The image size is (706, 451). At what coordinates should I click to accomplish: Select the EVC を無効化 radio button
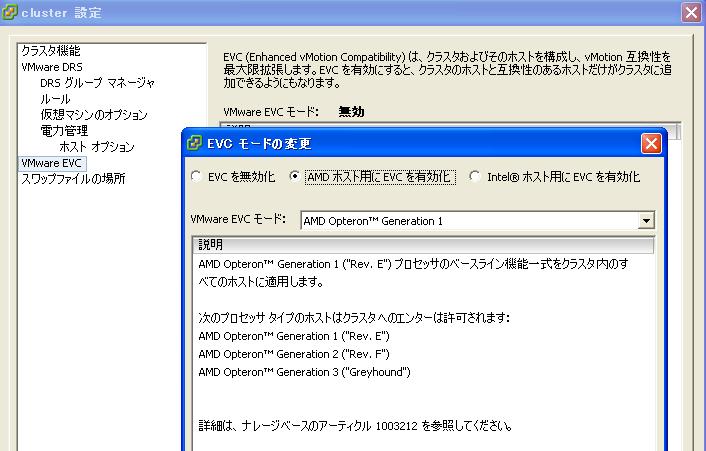196,176
